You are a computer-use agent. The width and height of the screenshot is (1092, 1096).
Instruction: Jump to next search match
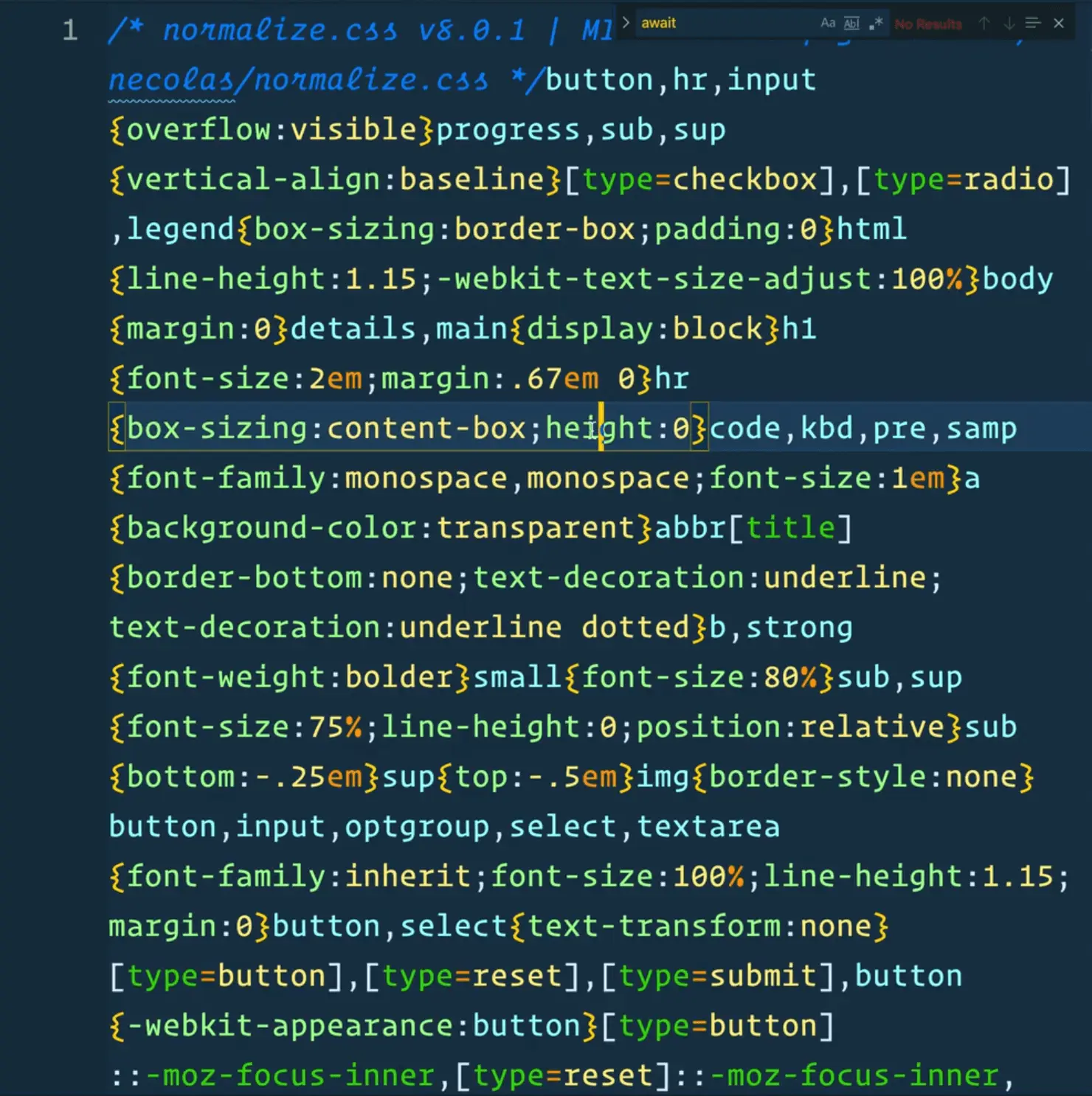[1009, 23]
